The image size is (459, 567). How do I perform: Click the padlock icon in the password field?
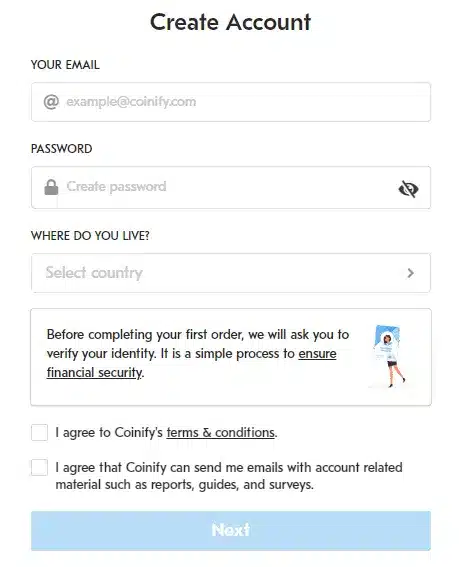(51, 187)
